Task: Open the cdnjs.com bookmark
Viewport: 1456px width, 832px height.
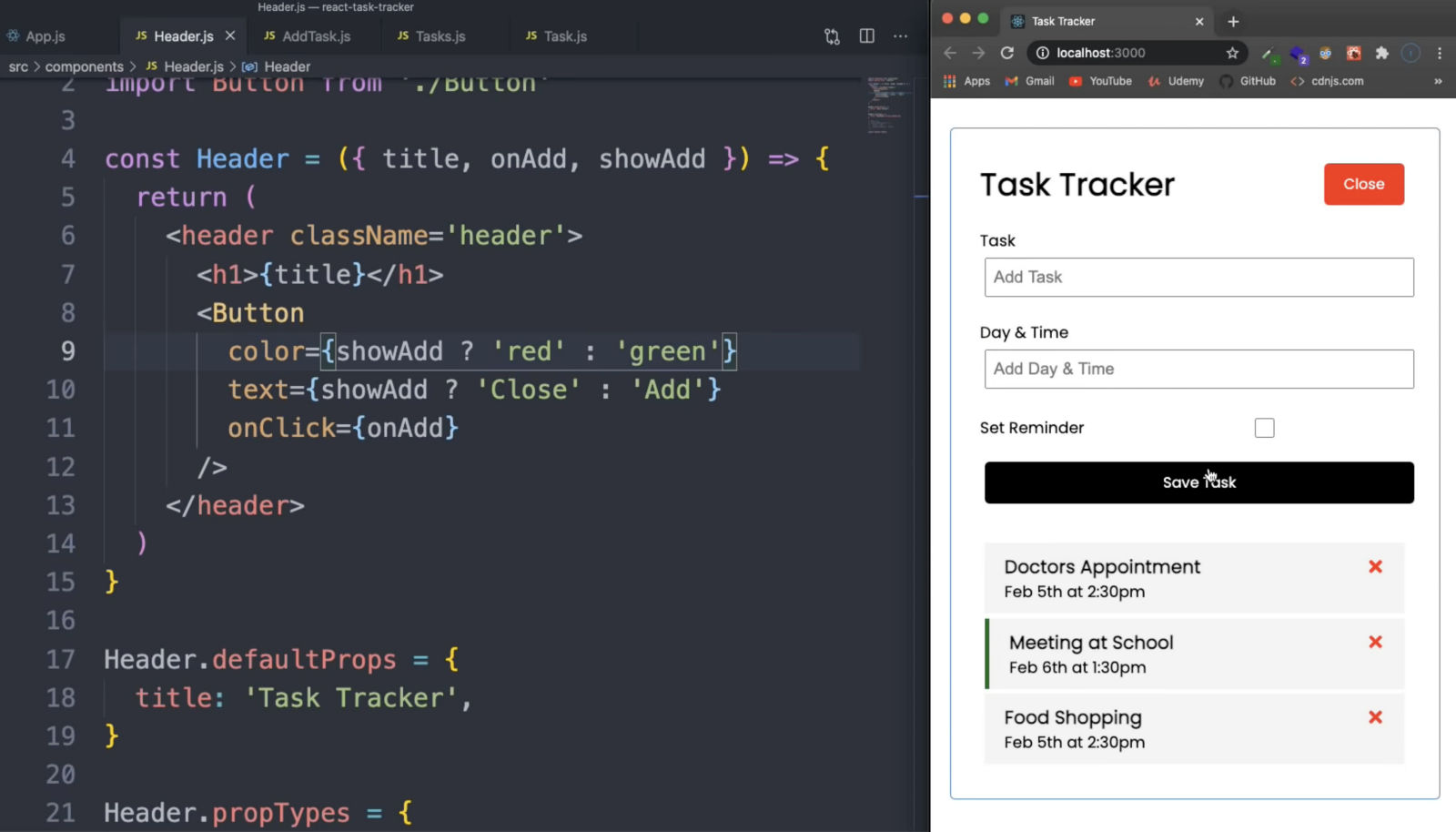Action: (x=1327, y=81)
